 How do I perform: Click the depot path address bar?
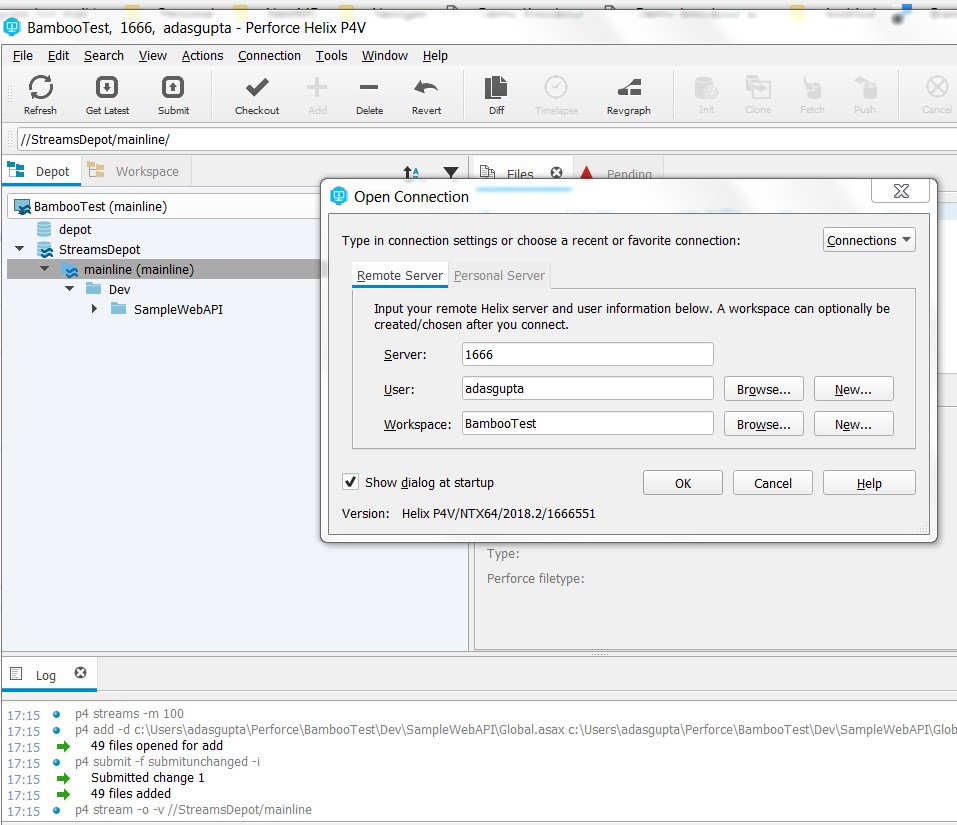click(x=487, y=139)
